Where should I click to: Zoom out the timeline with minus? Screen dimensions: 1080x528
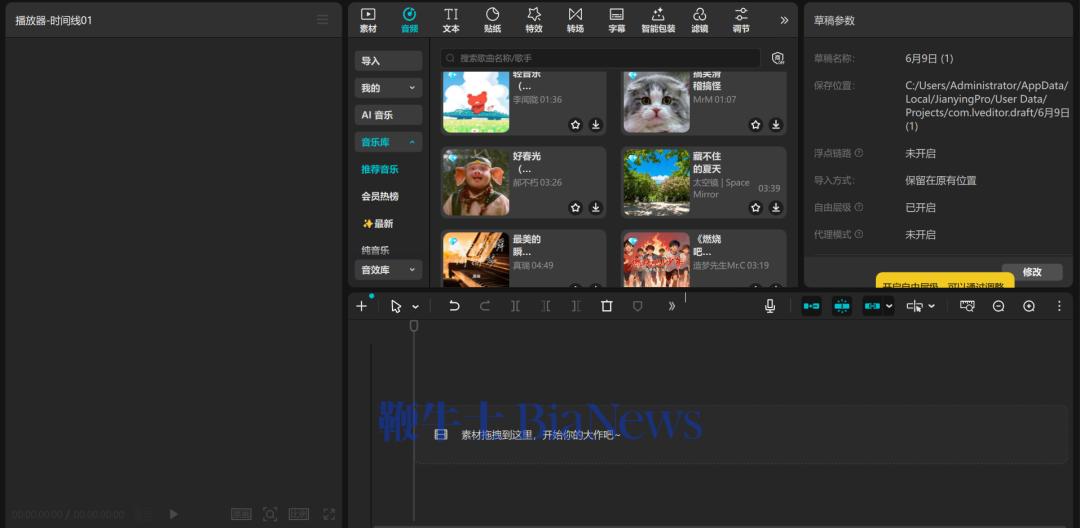click(998, 306)
